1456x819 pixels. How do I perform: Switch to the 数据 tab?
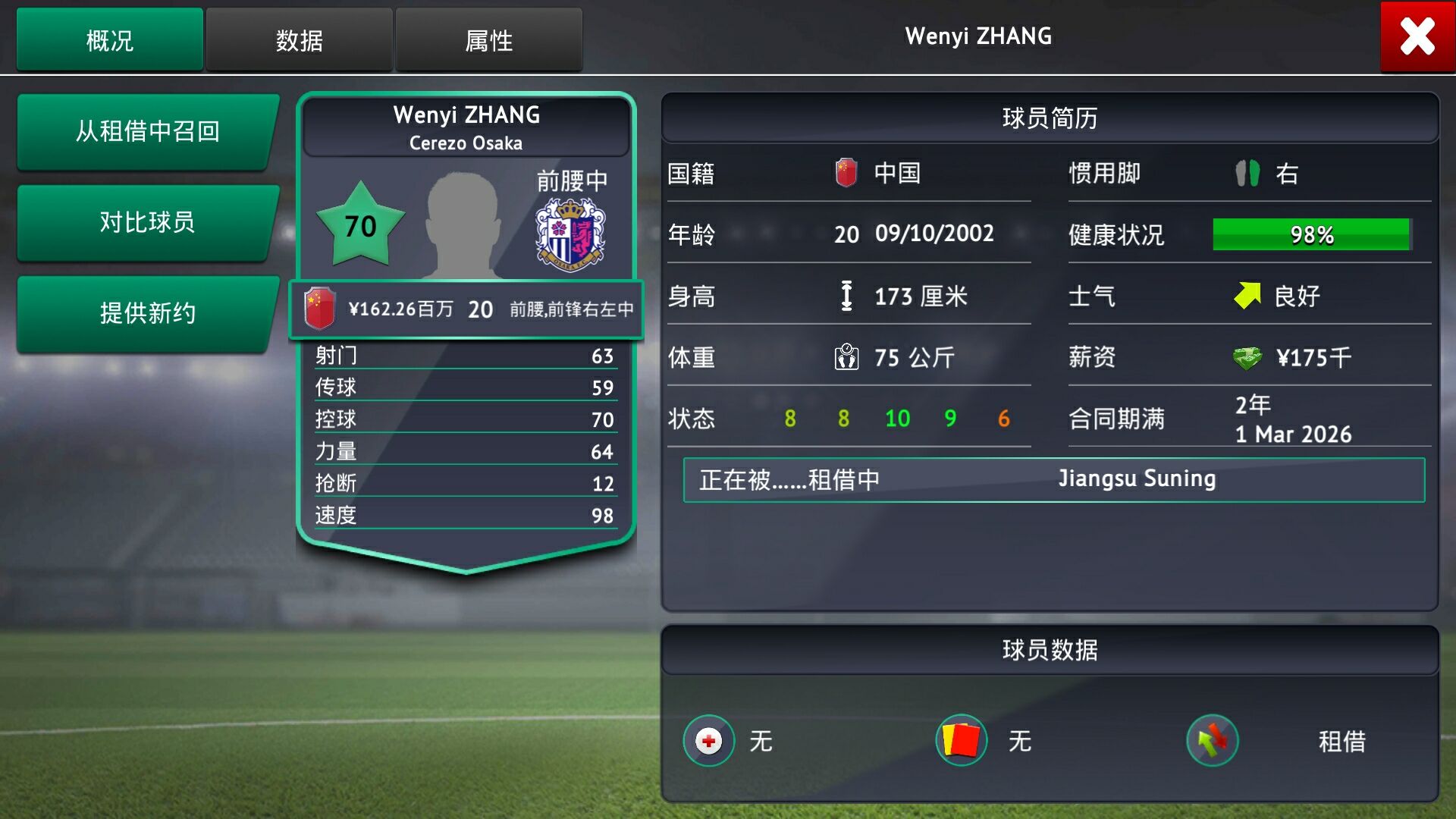coord(299,40)
